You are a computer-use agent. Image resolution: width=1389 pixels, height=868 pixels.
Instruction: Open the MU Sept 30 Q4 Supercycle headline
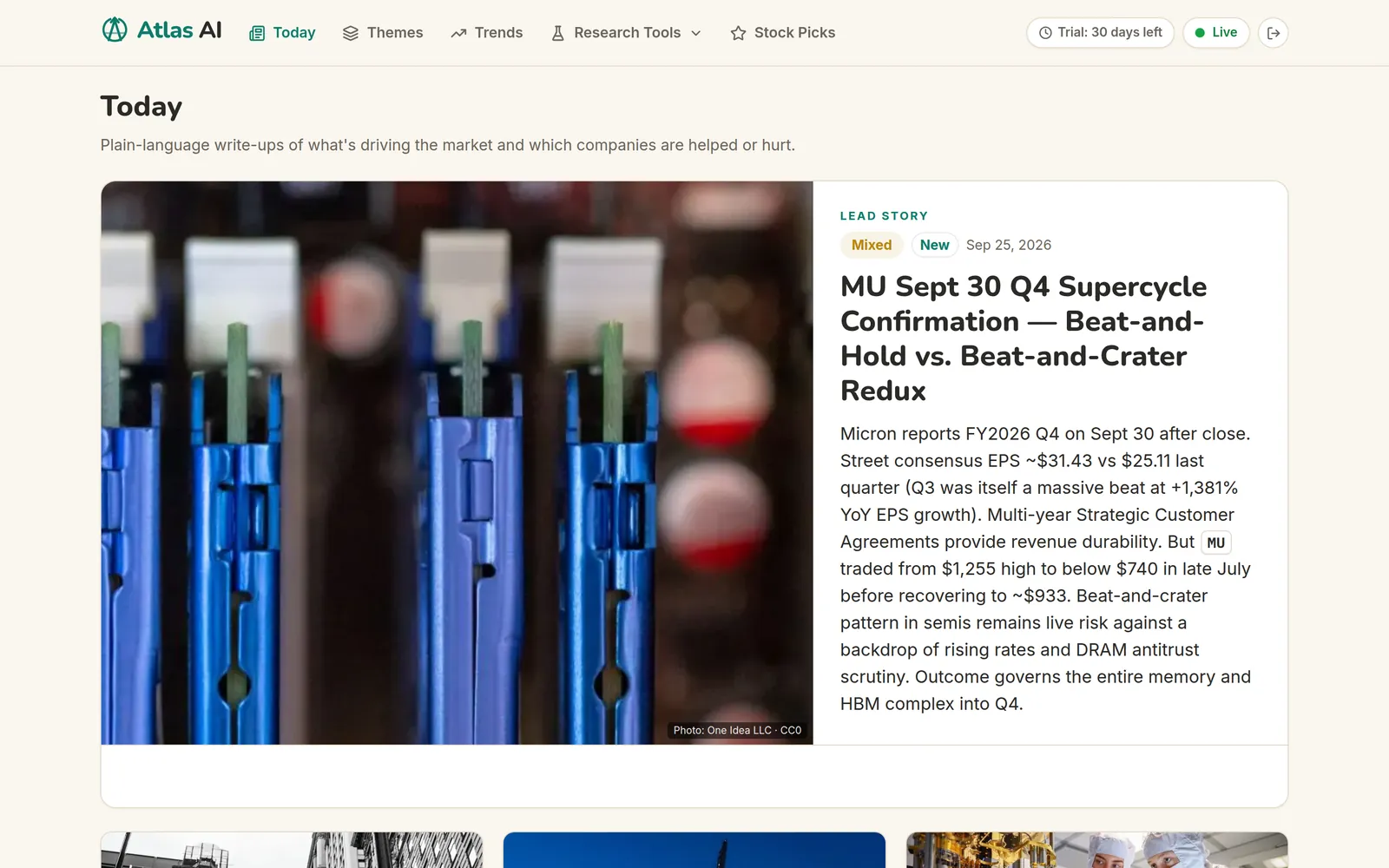click(1024, 339)
